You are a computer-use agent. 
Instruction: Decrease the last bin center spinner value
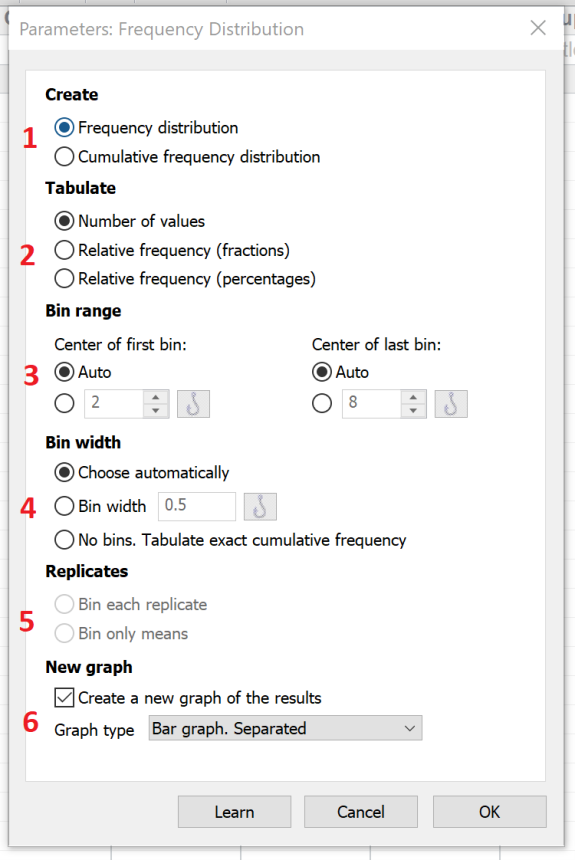tap(414, 411)
